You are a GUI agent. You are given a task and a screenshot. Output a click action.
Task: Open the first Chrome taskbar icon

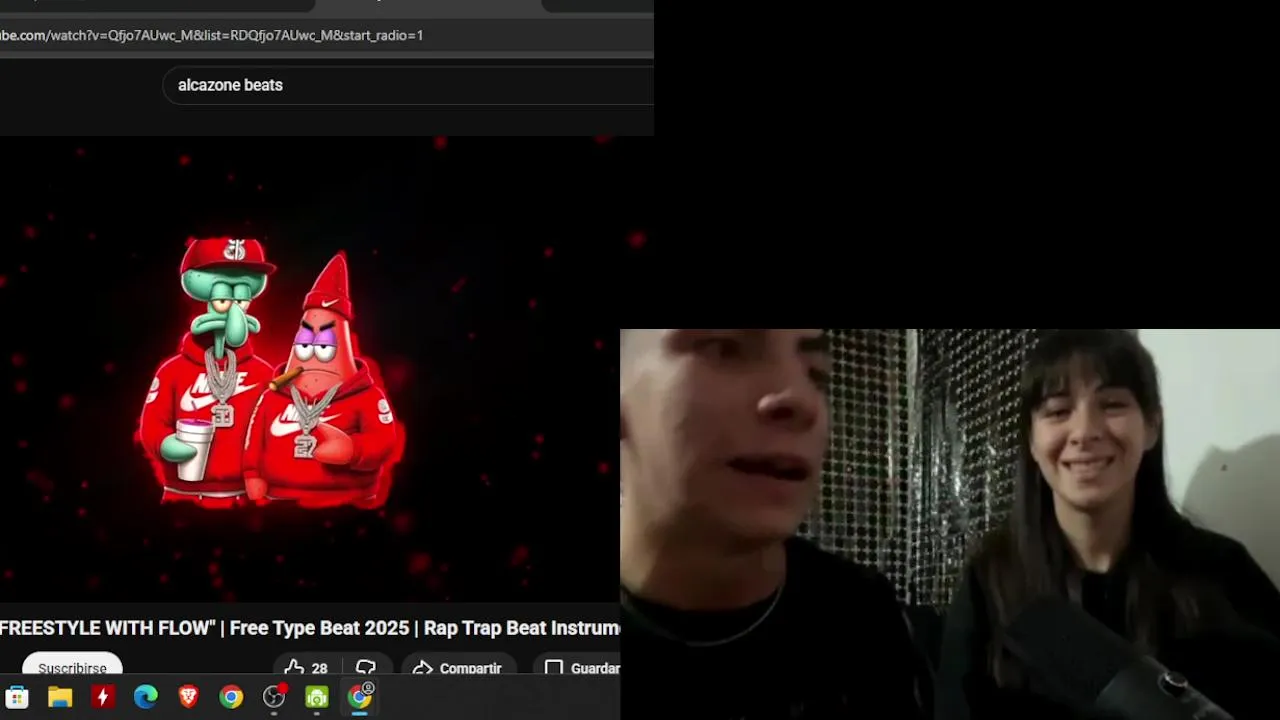tap(231, 697)
